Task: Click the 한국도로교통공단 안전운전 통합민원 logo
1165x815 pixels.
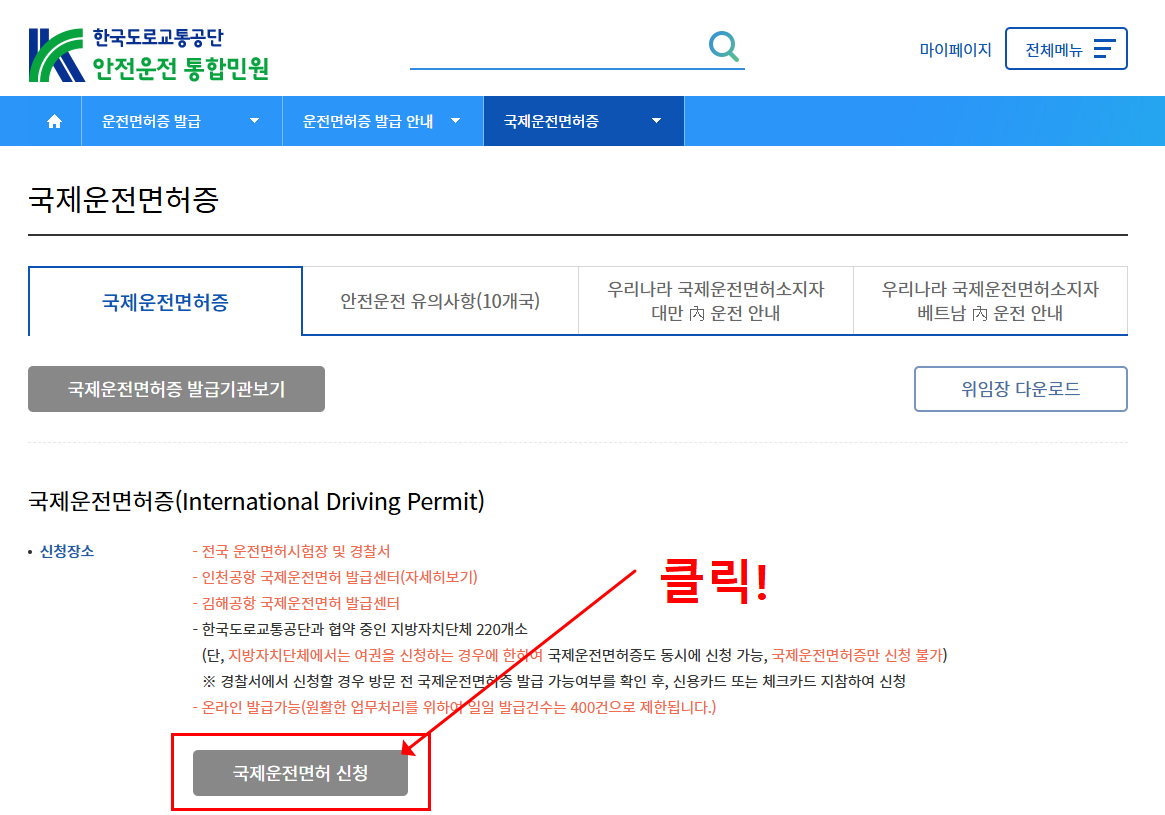Action: 149,54
